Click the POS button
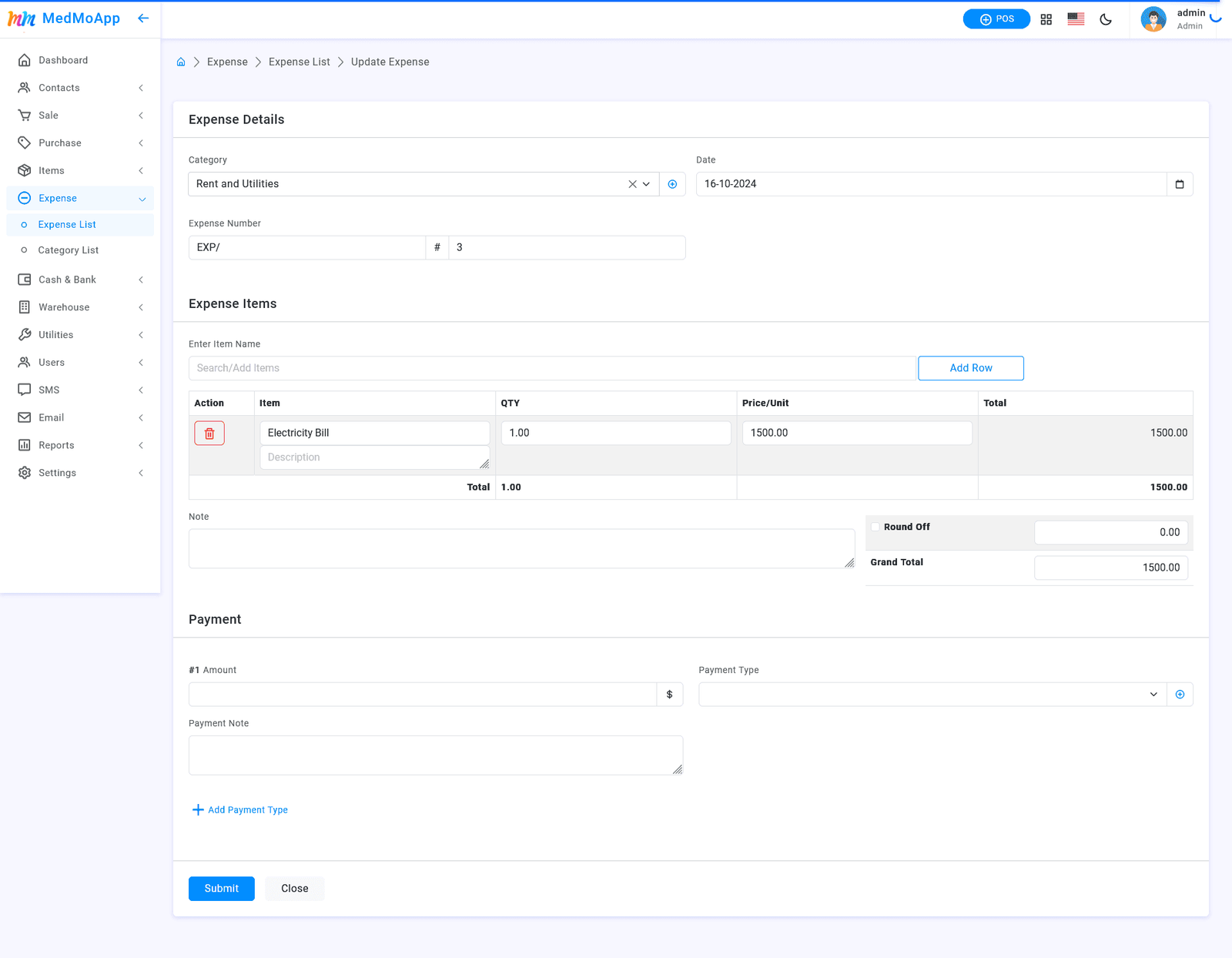Viewport: 1232px width, 958px height. (996, 19)
